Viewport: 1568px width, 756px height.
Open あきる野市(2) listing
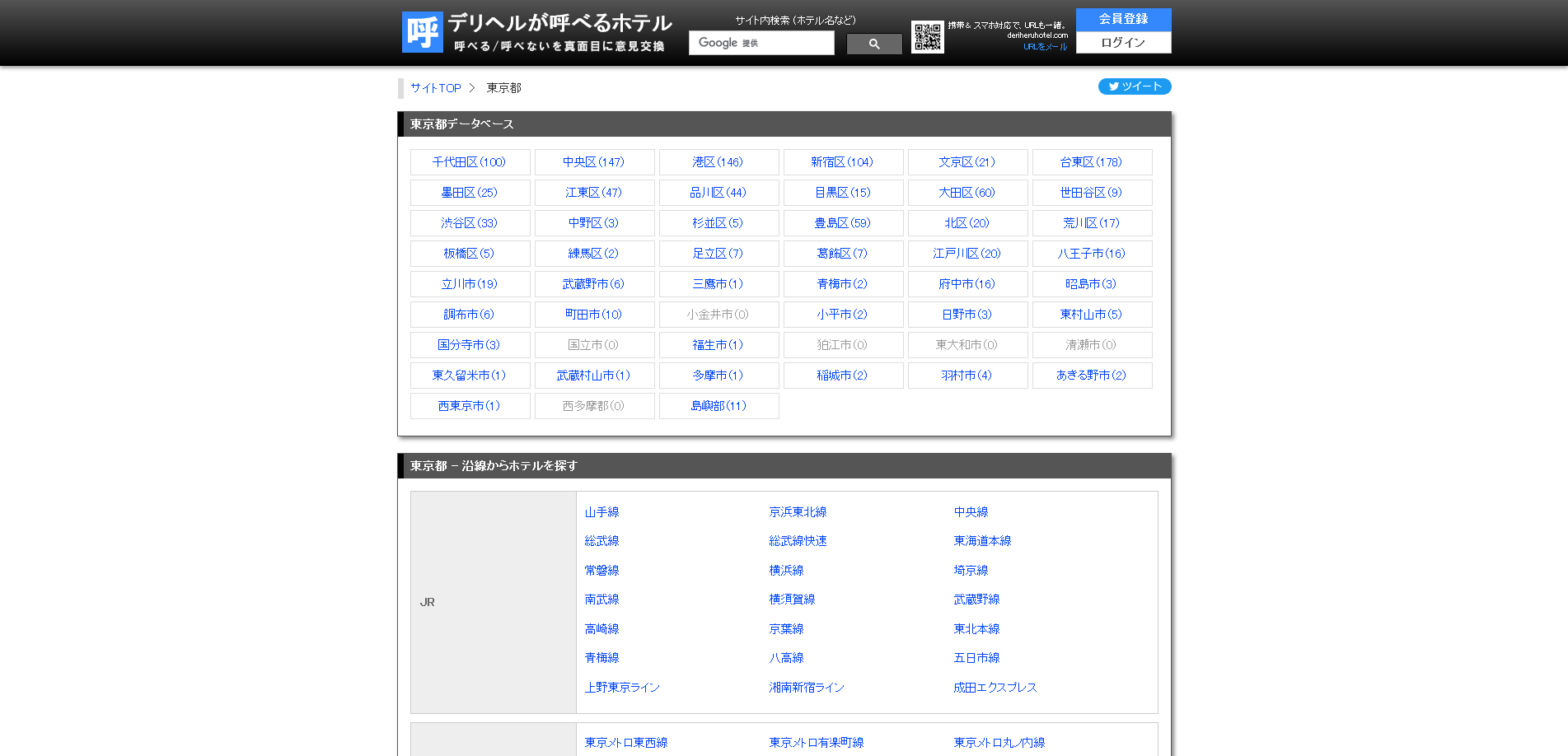click(1092, 376)
